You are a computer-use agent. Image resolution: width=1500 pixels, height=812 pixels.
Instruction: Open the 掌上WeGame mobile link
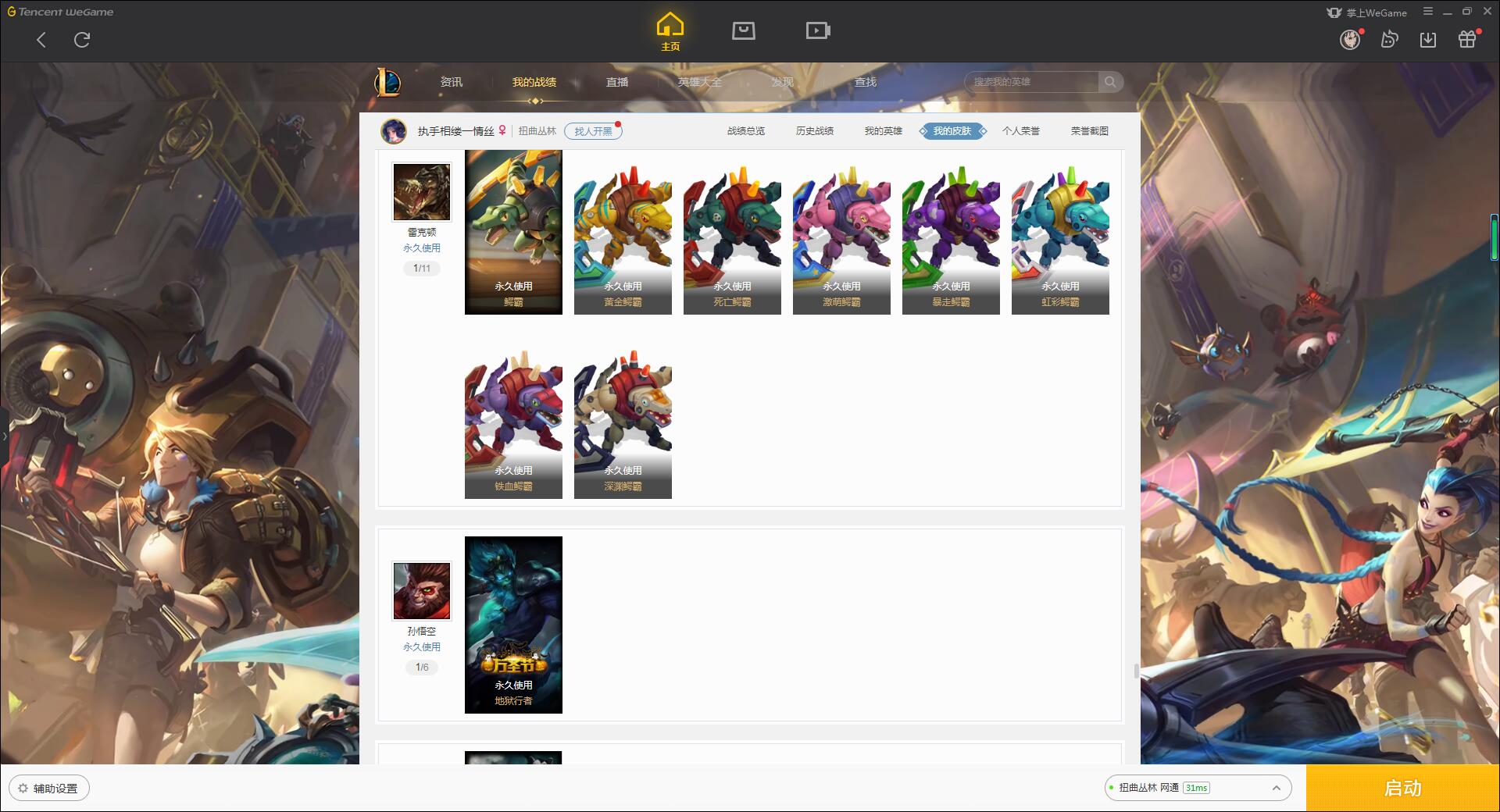(1366, 12)
